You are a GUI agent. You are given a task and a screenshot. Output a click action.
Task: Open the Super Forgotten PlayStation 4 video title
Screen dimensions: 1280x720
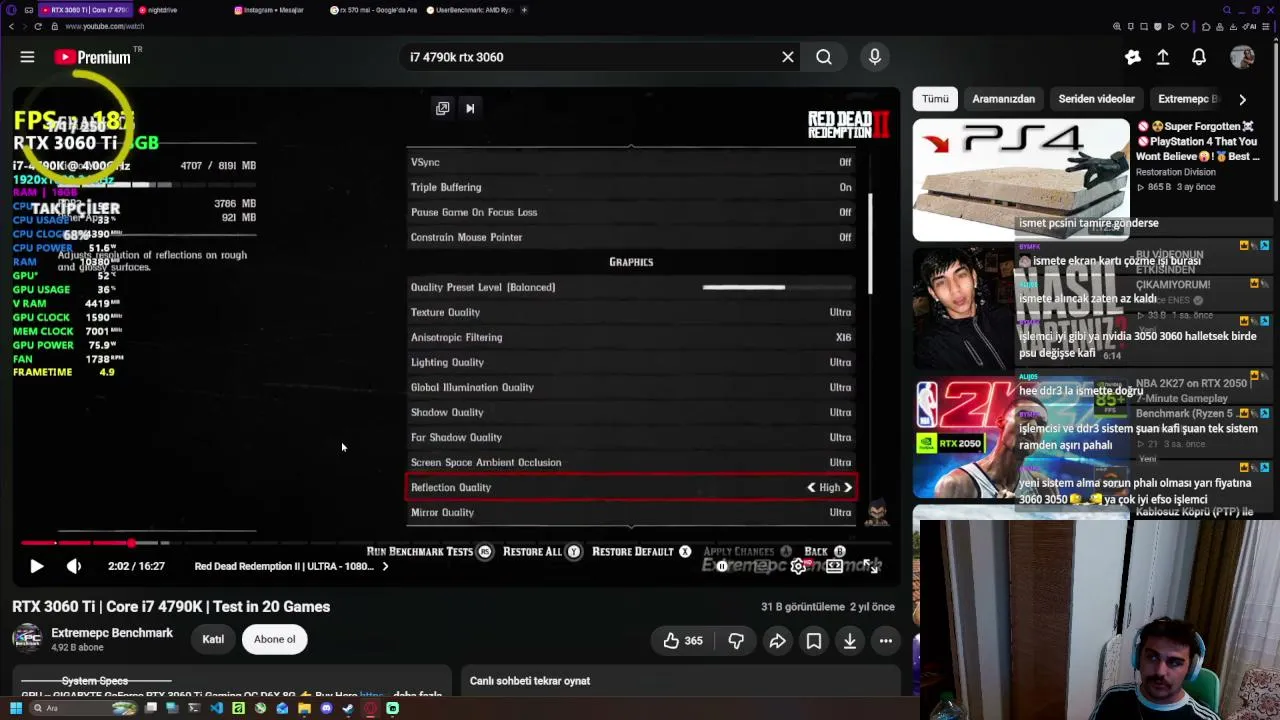(1197, 141)
